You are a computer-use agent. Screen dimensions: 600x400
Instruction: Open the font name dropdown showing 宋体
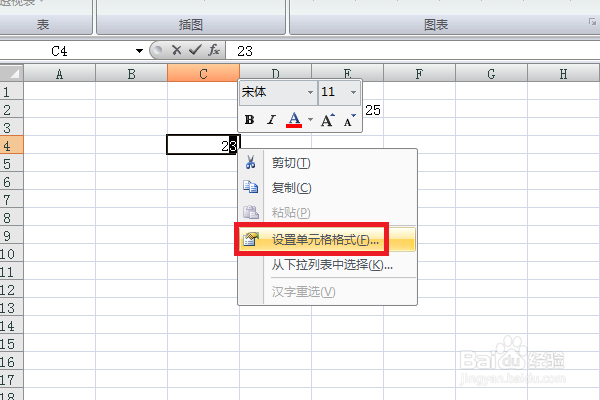(310, 92)
